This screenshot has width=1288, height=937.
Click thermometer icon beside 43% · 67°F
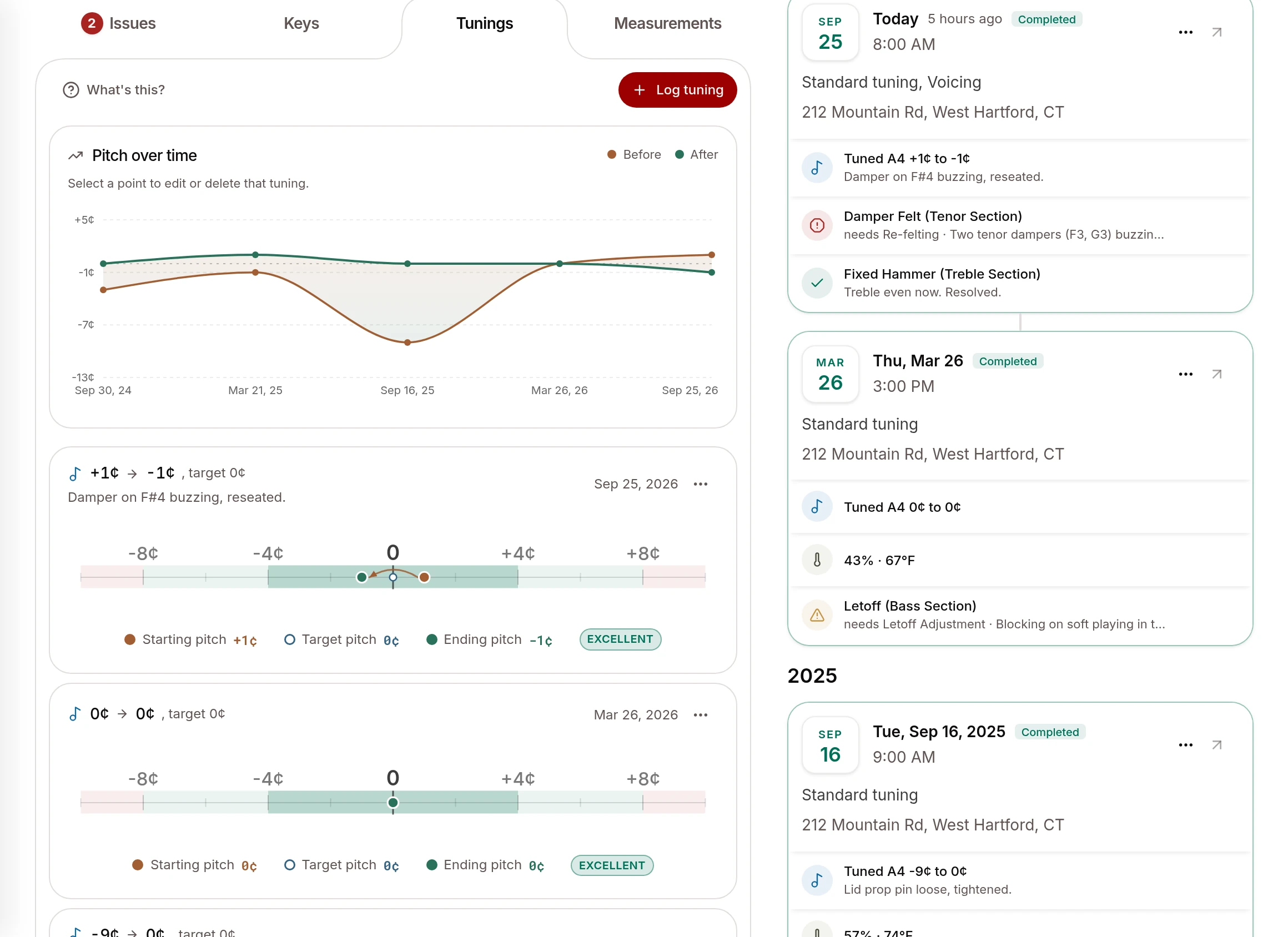pos(817,560)
